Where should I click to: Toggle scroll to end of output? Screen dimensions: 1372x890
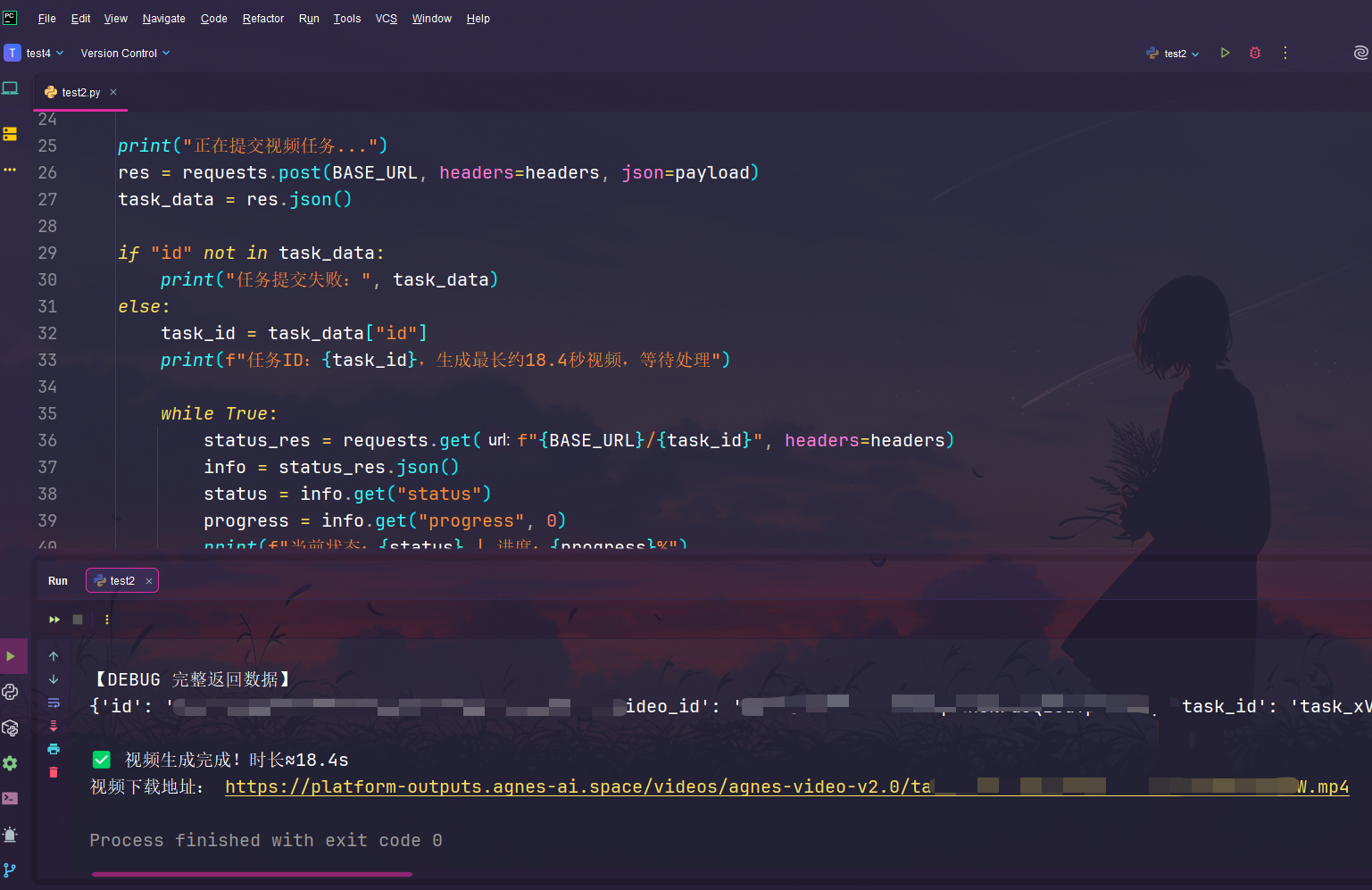click(54, 726)
